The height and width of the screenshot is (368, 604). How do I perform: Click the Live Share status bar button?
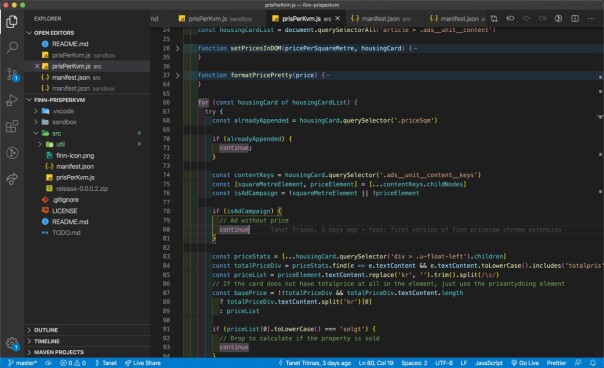point(143,363)
